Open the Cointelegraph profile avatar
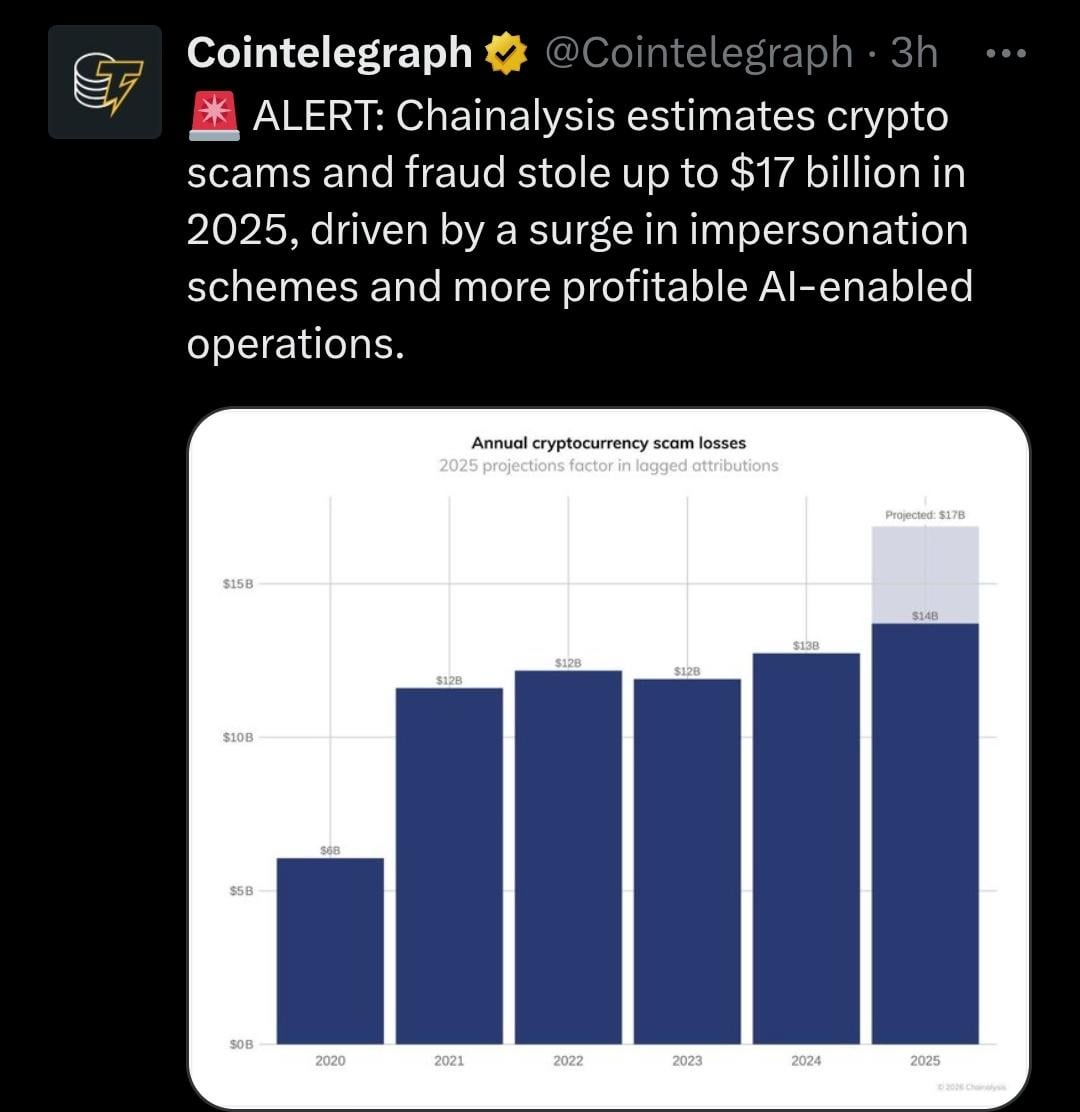The image size is (1080, 1112). 105,82
